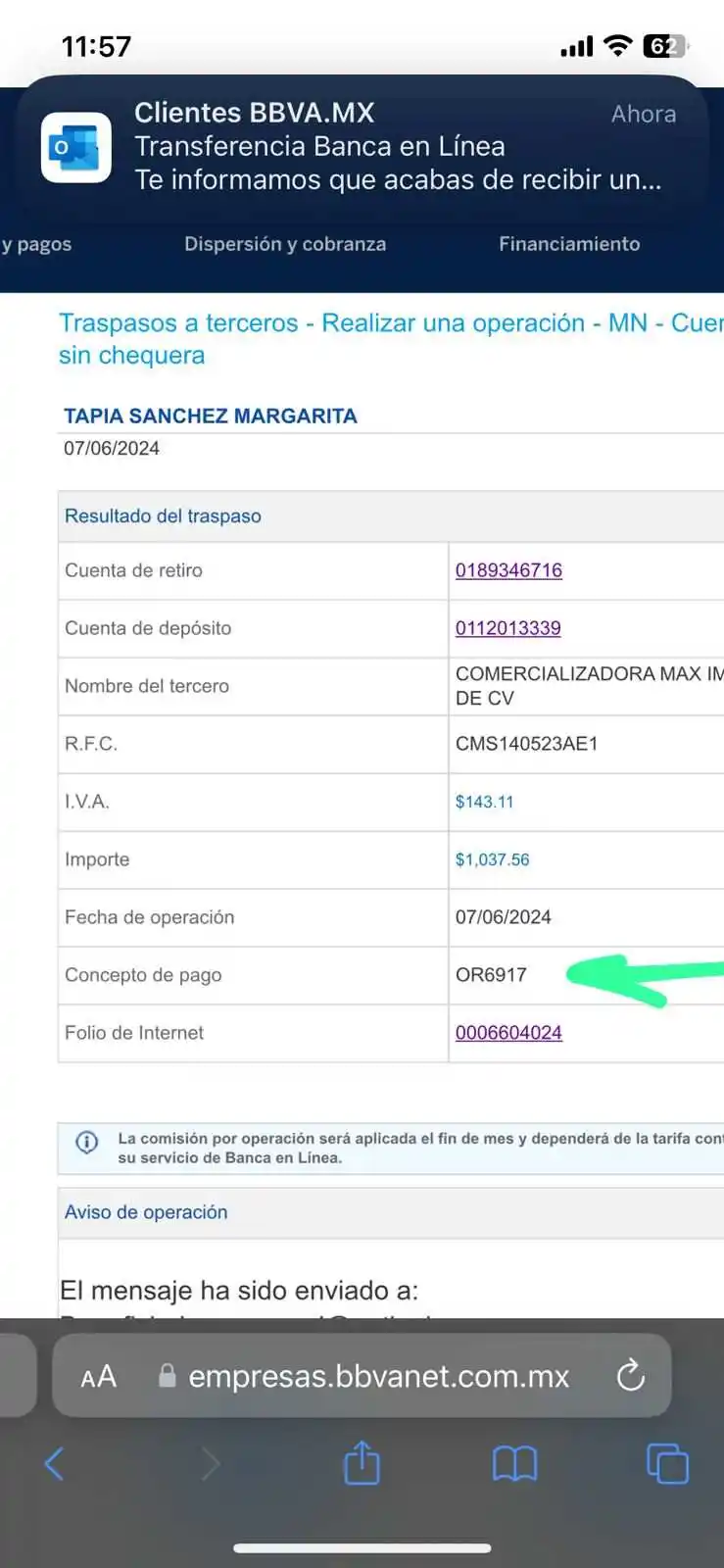Viewport: 724px width, 1568px height.
Task: Tap the Safari back arrow
Action: click(x=55, y=1464)
